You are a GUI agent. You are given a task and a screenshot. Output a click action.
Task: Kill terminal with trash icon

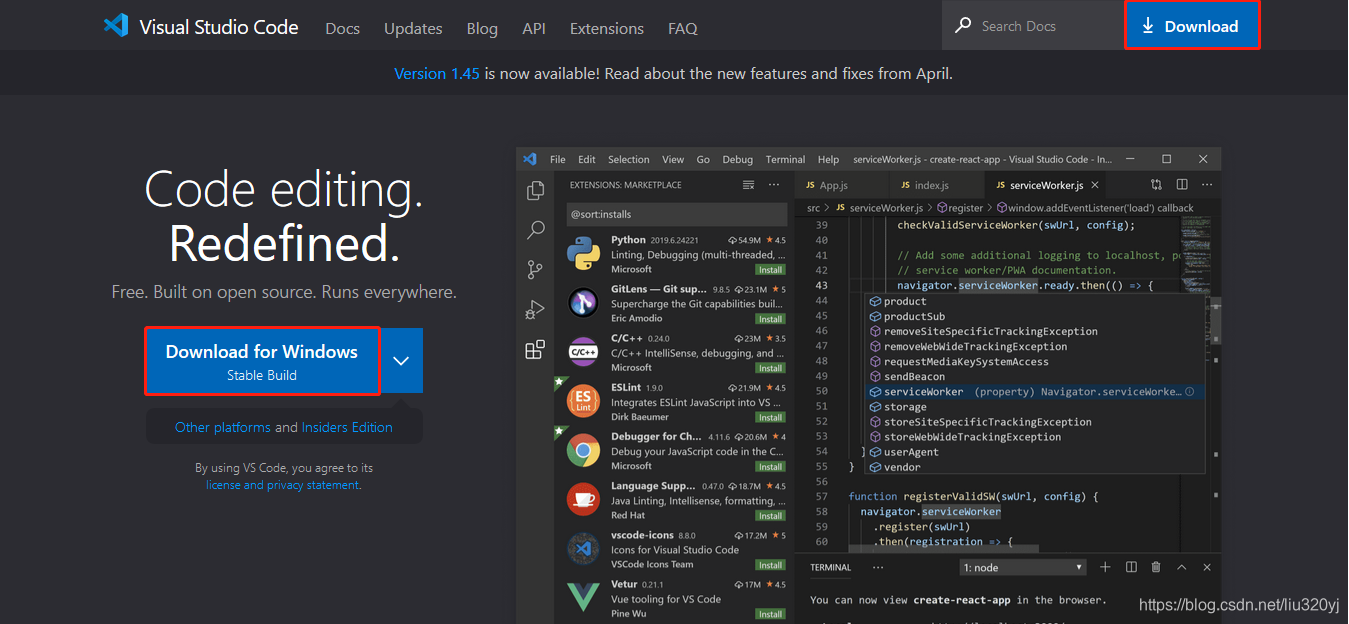1156,567
